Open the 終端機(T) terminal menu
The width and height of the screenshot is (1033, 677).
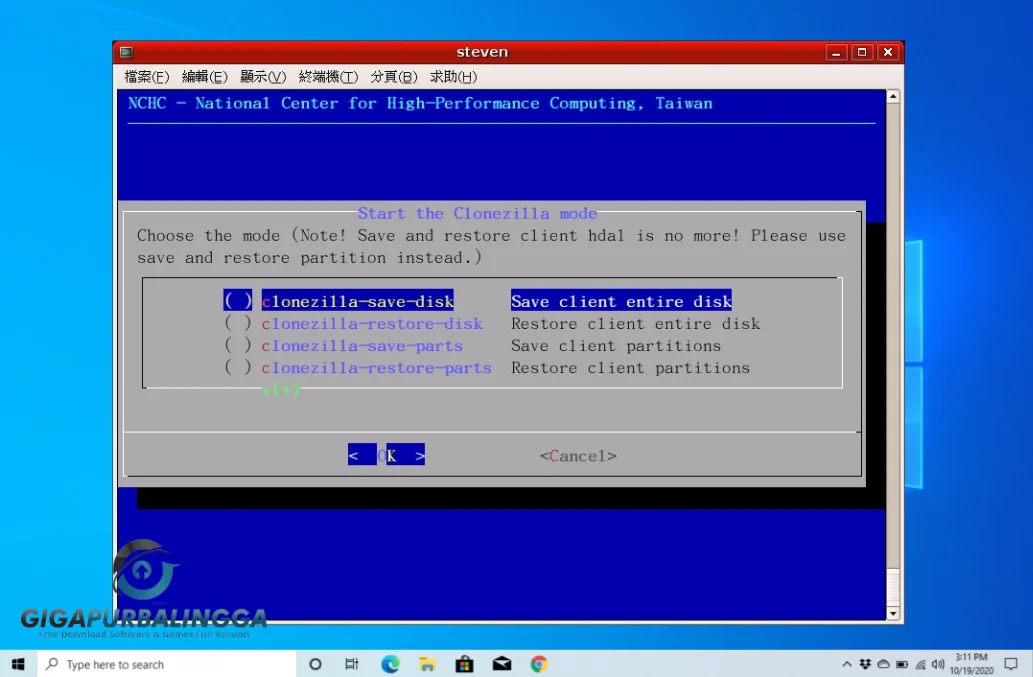(x=328, y=77)
